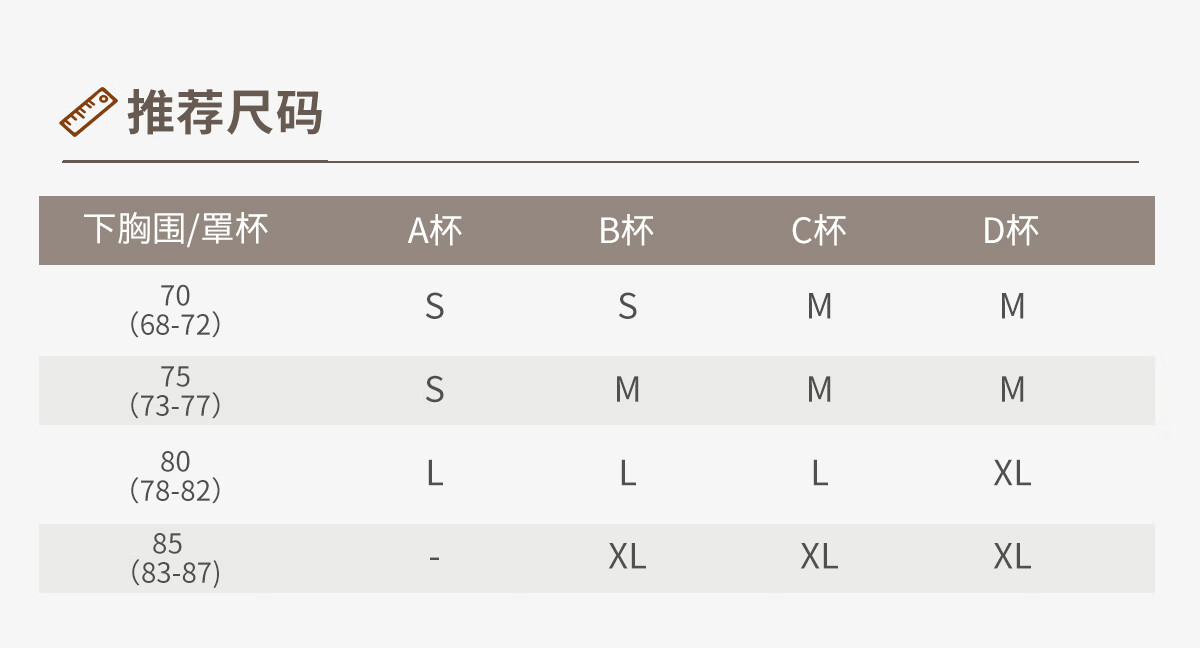The height and width of the screenshot is (648, 1200).
Task: Click the dash for 85 A杯
Action: coord(434,557)
